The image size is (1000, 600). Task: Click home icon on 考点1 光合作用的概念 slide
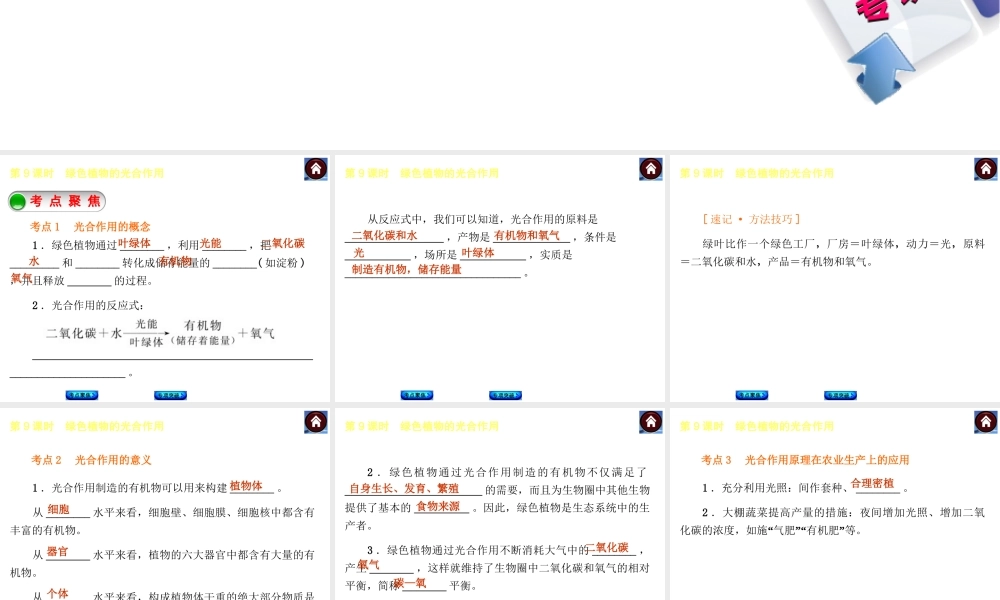point(316,169)
